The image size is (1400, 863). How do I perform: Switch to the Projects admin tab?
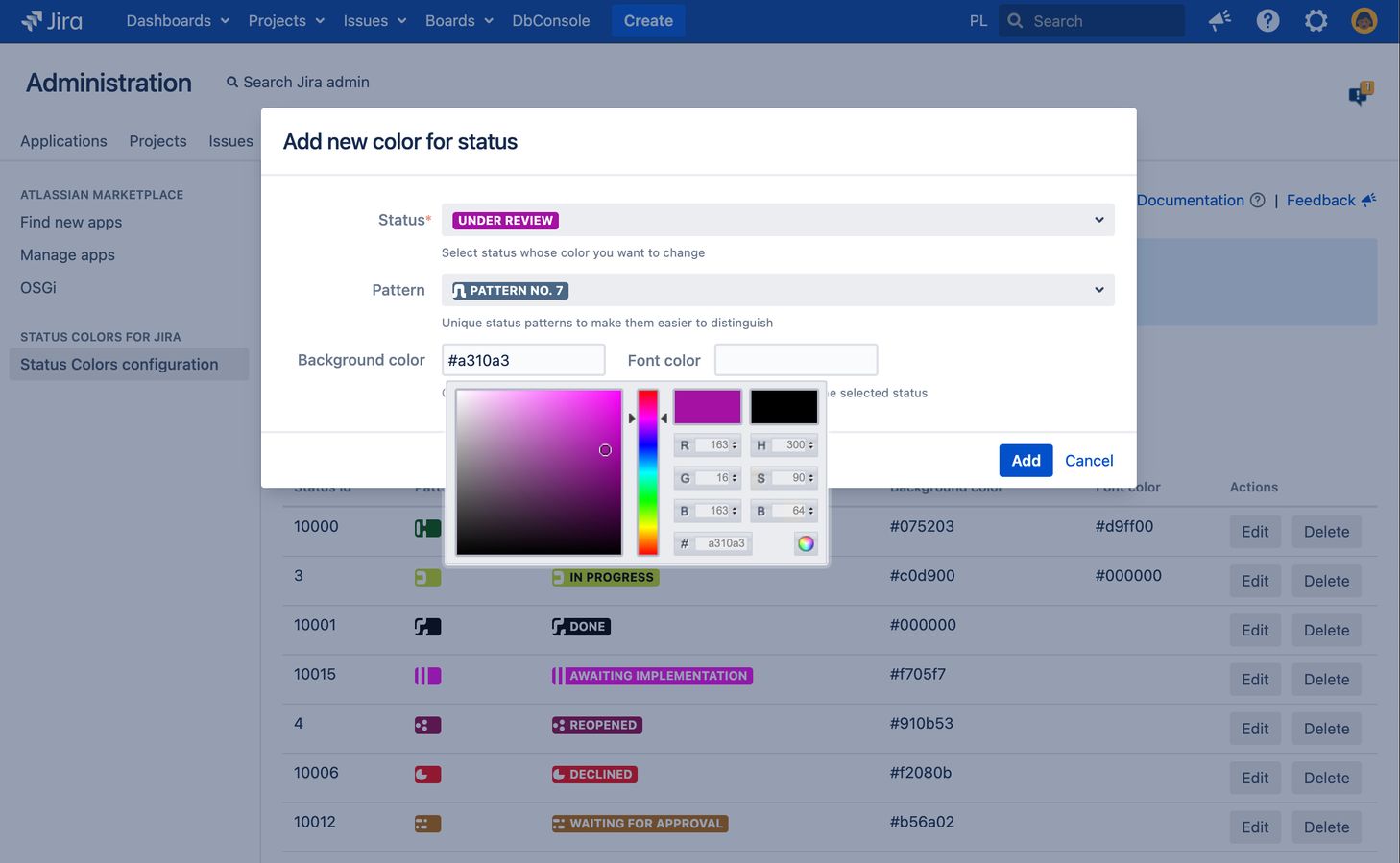157,141
